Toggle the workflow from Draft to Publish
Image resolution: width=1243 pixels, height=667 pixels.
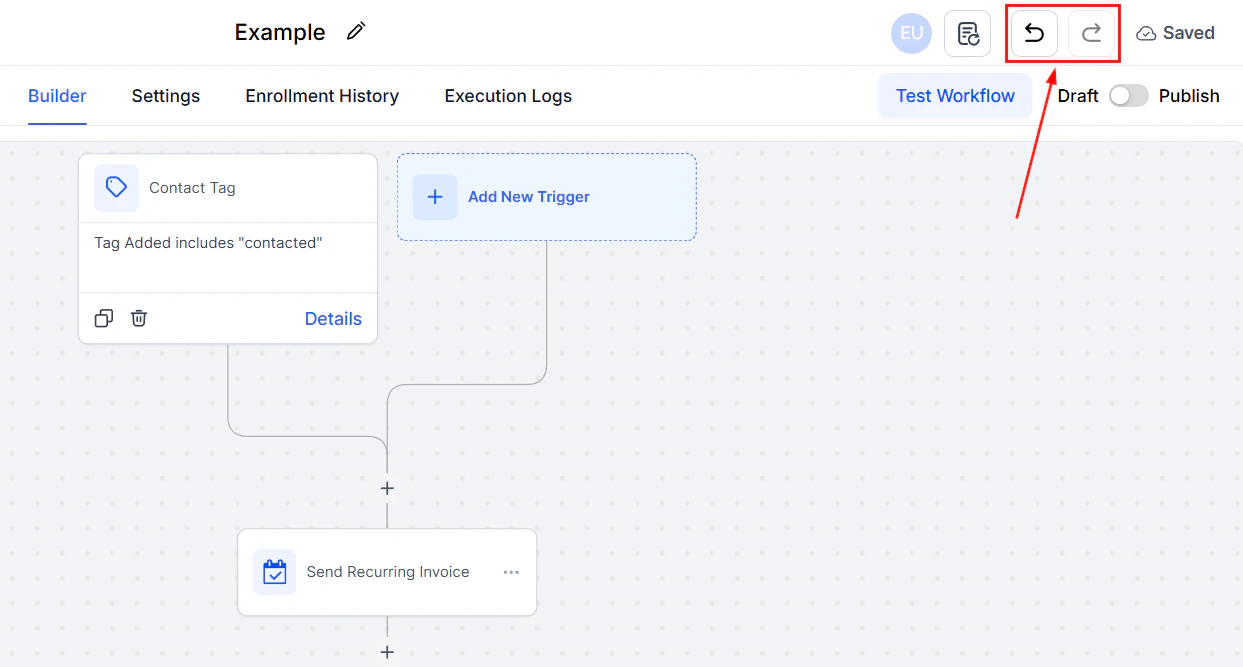coord(1128,95)
